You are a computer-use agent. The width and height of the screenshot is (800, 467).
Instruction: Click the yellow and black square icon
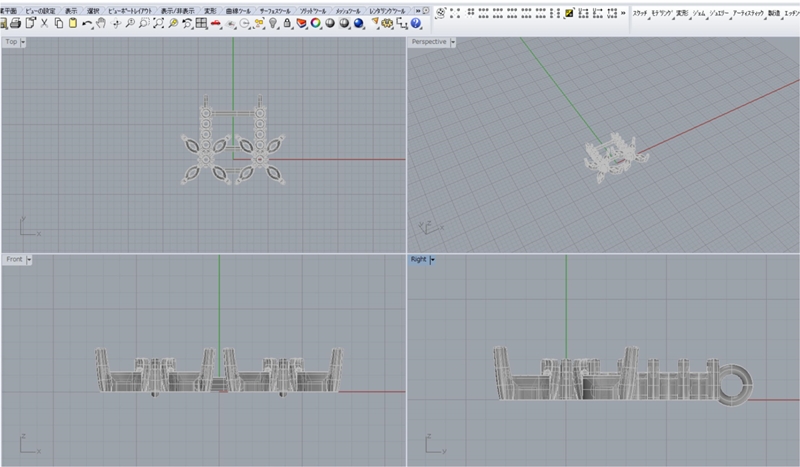click(x=569, y=13)
